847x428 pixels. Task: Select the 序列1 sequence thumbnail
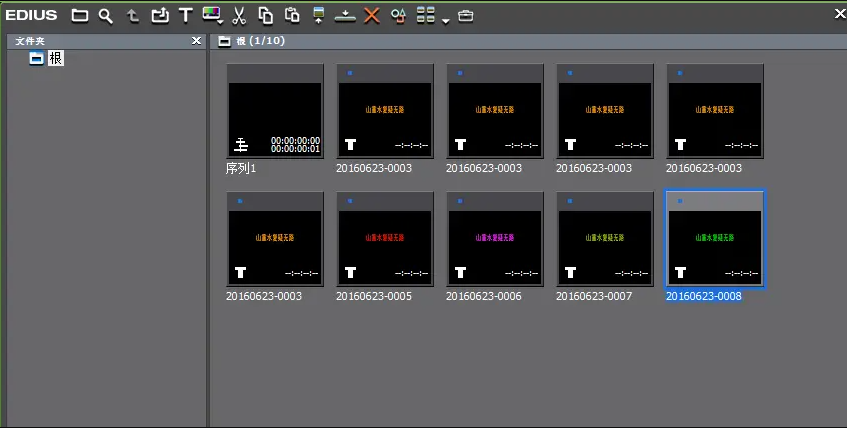[x=275, y=111]
